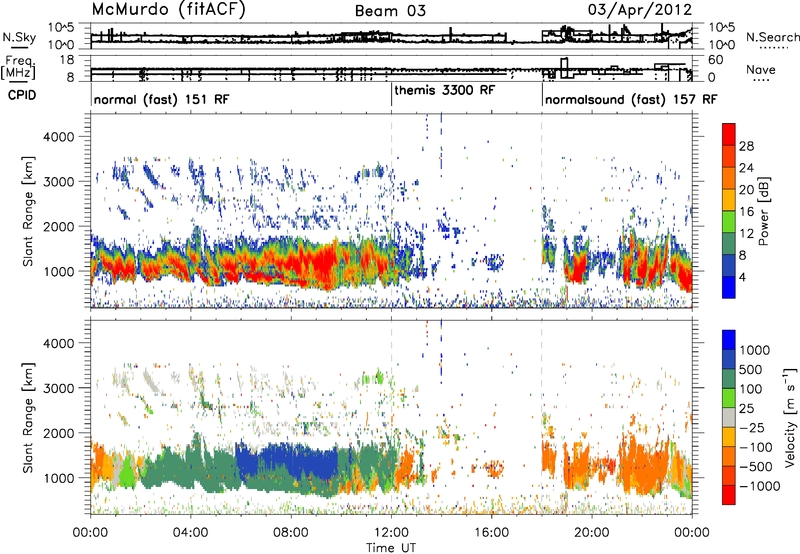Click the Time UT axis title
The height and width of the screenshot is (554, 800).
point(391,548)
